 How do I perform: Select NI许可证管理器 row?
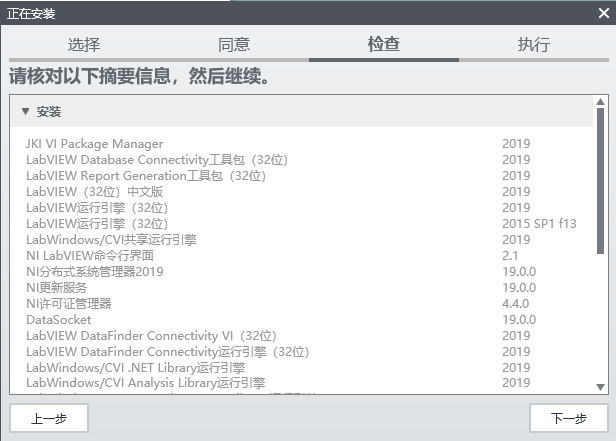[69, 304]
